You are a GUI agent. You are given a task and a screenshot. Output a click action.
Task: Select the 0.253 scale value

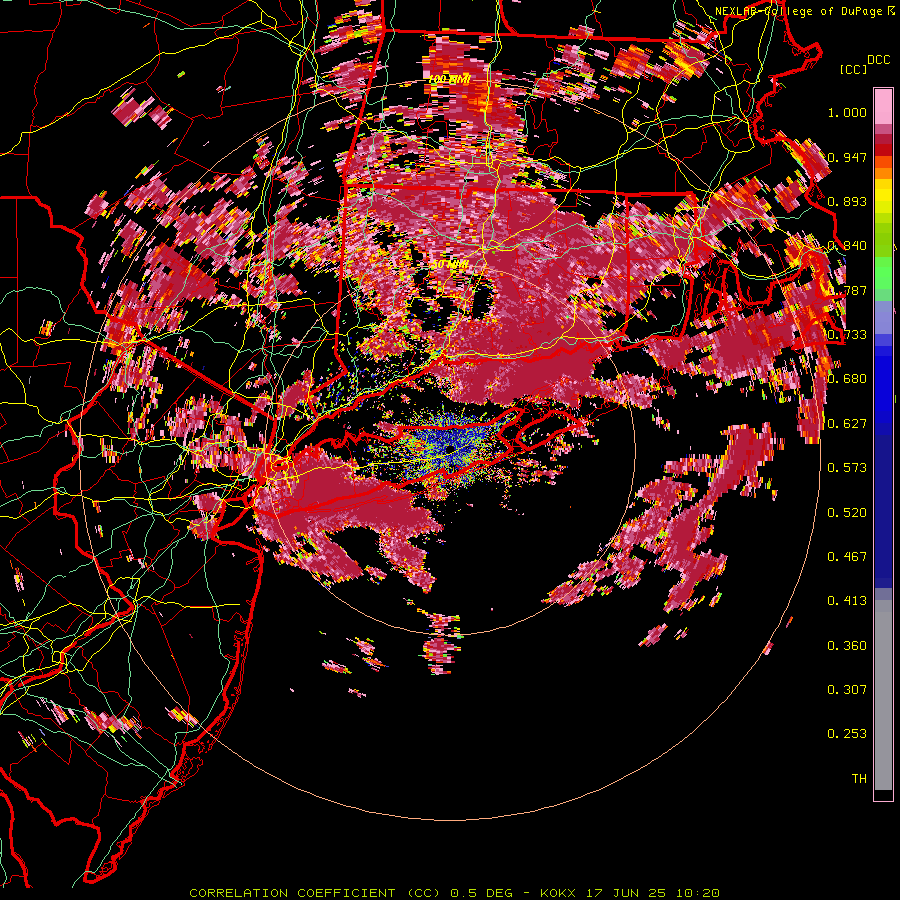pyautogui.click(x=847, y=734)
